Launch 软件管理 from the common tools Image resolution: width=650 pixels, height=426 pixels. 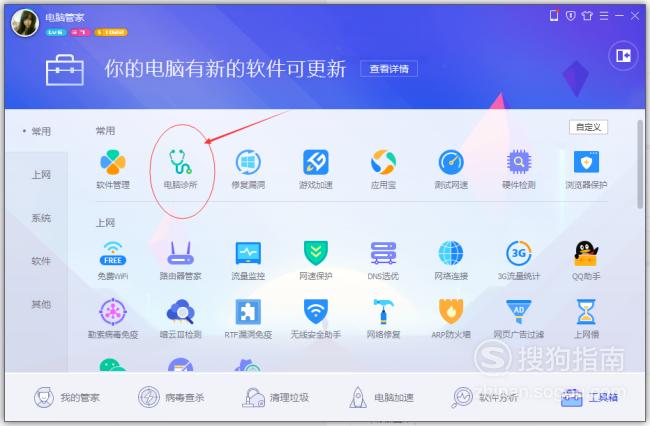[113, 169]
